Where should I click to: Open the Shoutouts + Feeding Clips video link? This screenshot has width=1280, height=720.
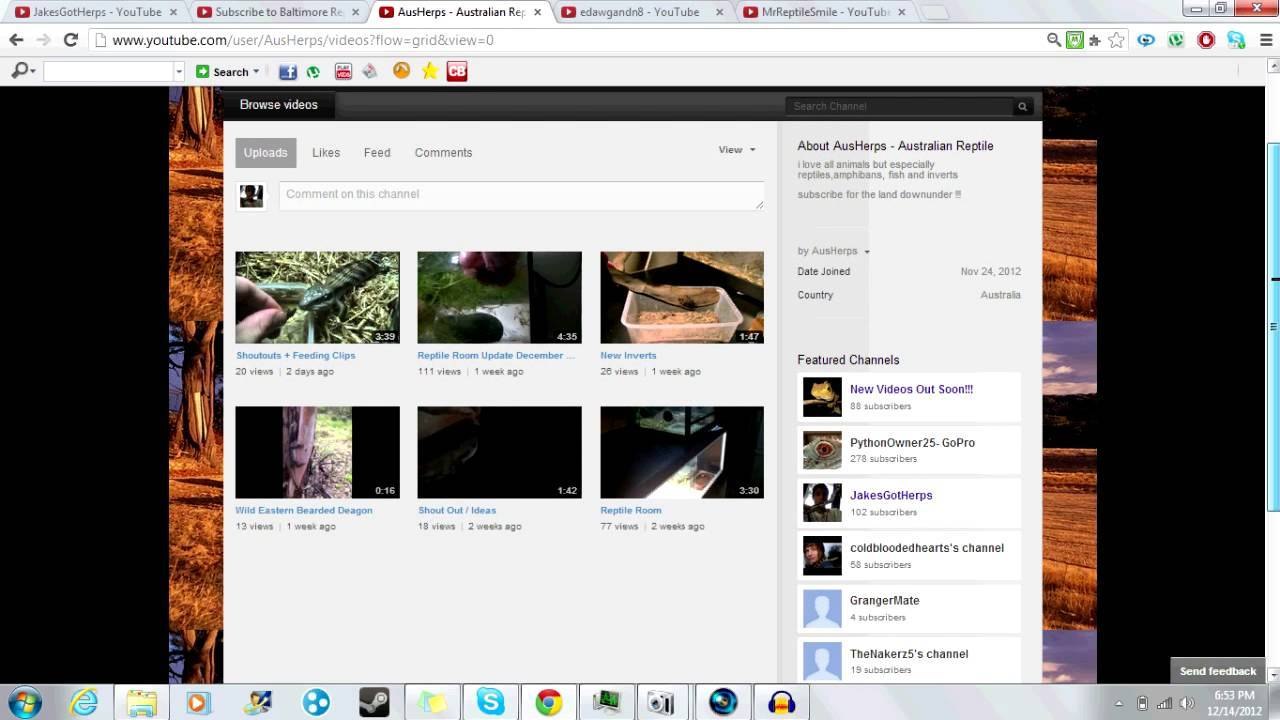tap(296, 355)
